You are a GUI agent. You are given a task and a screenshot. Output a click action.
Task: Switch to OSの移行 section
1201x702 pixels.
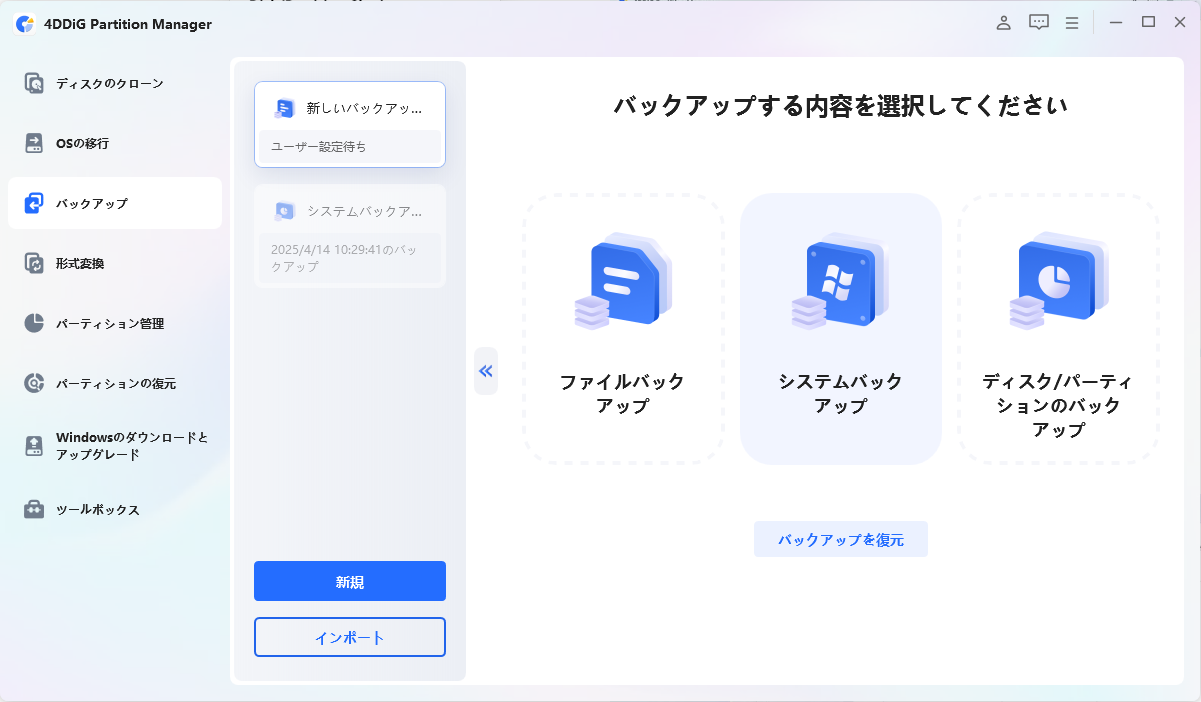115,143
